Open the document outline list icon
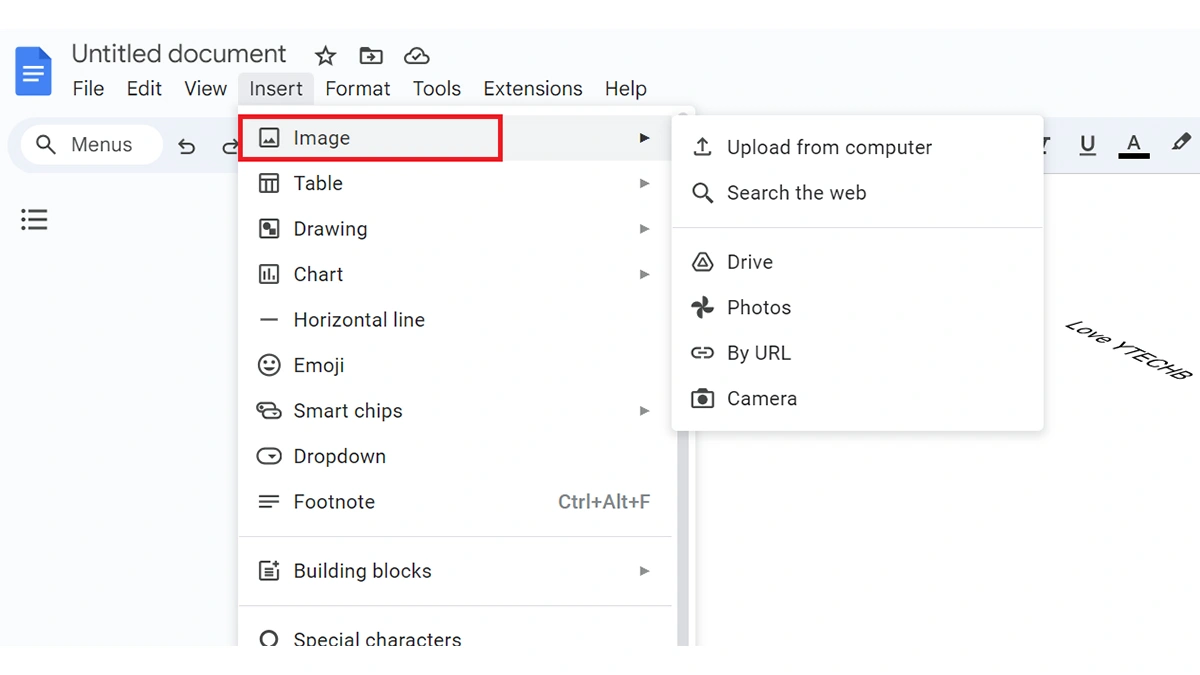 click(35, 219)
